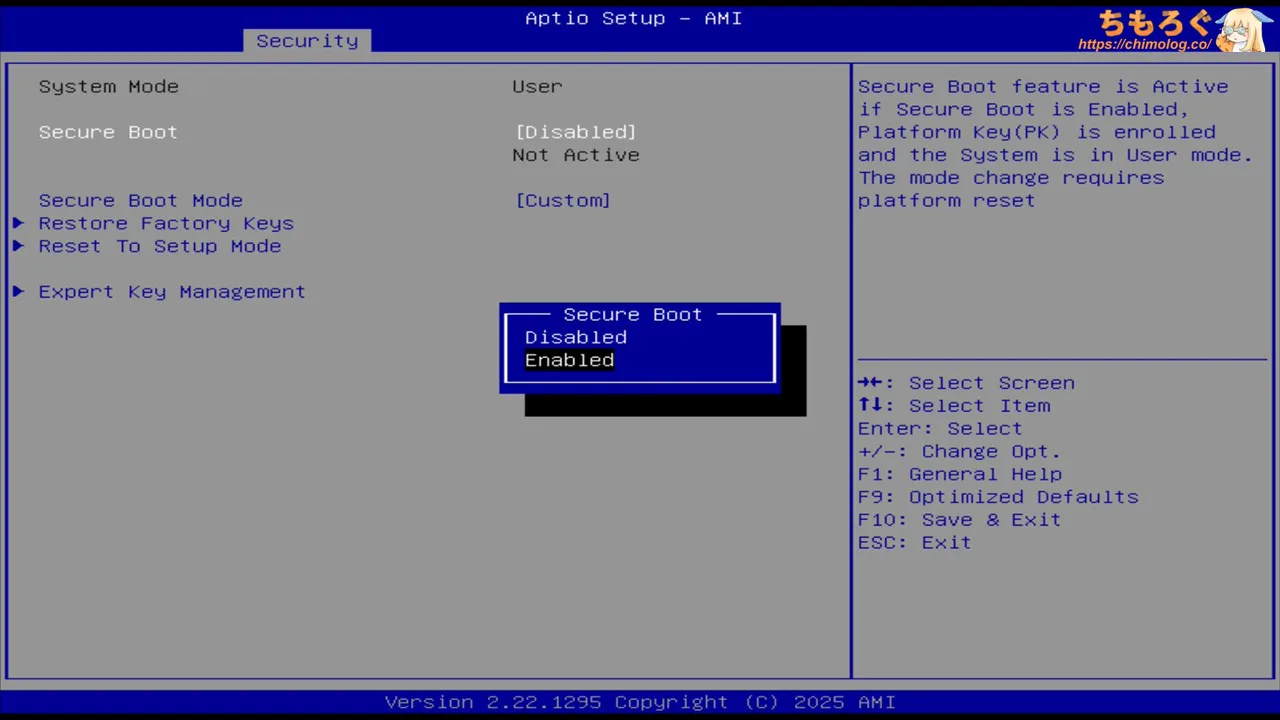
Task: Open the chimolog.co URL in the watermark
Action: 1144,45
